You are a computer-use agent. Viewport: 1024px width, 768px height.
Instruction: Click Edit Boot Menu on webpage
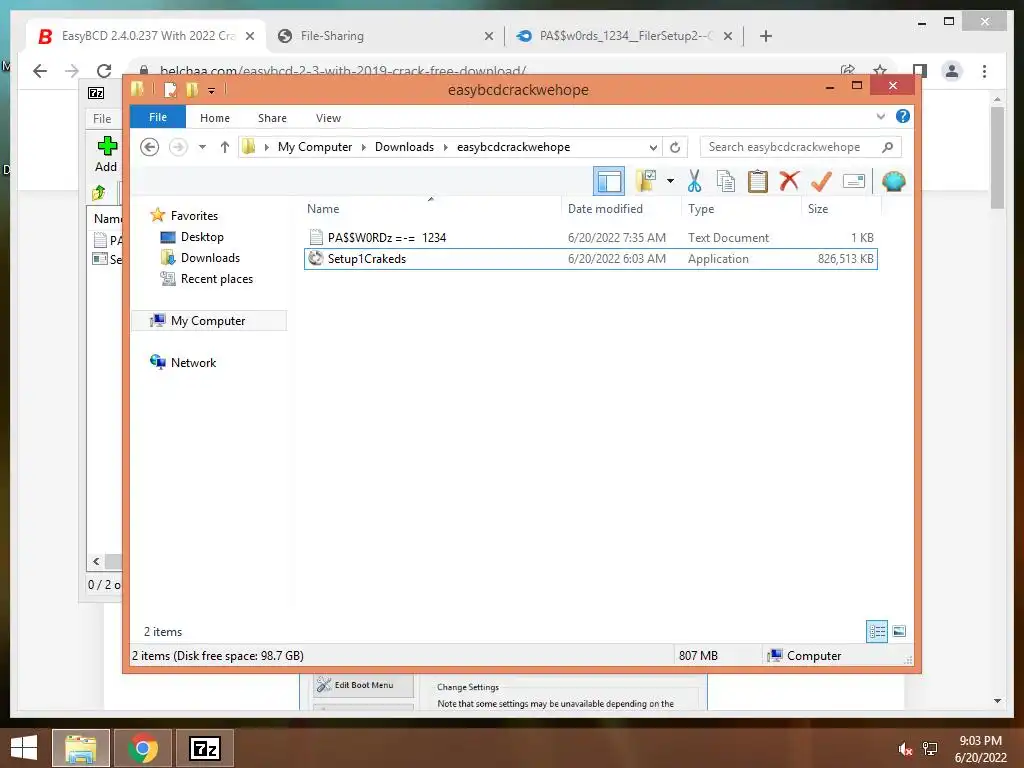tap(363, 684)
